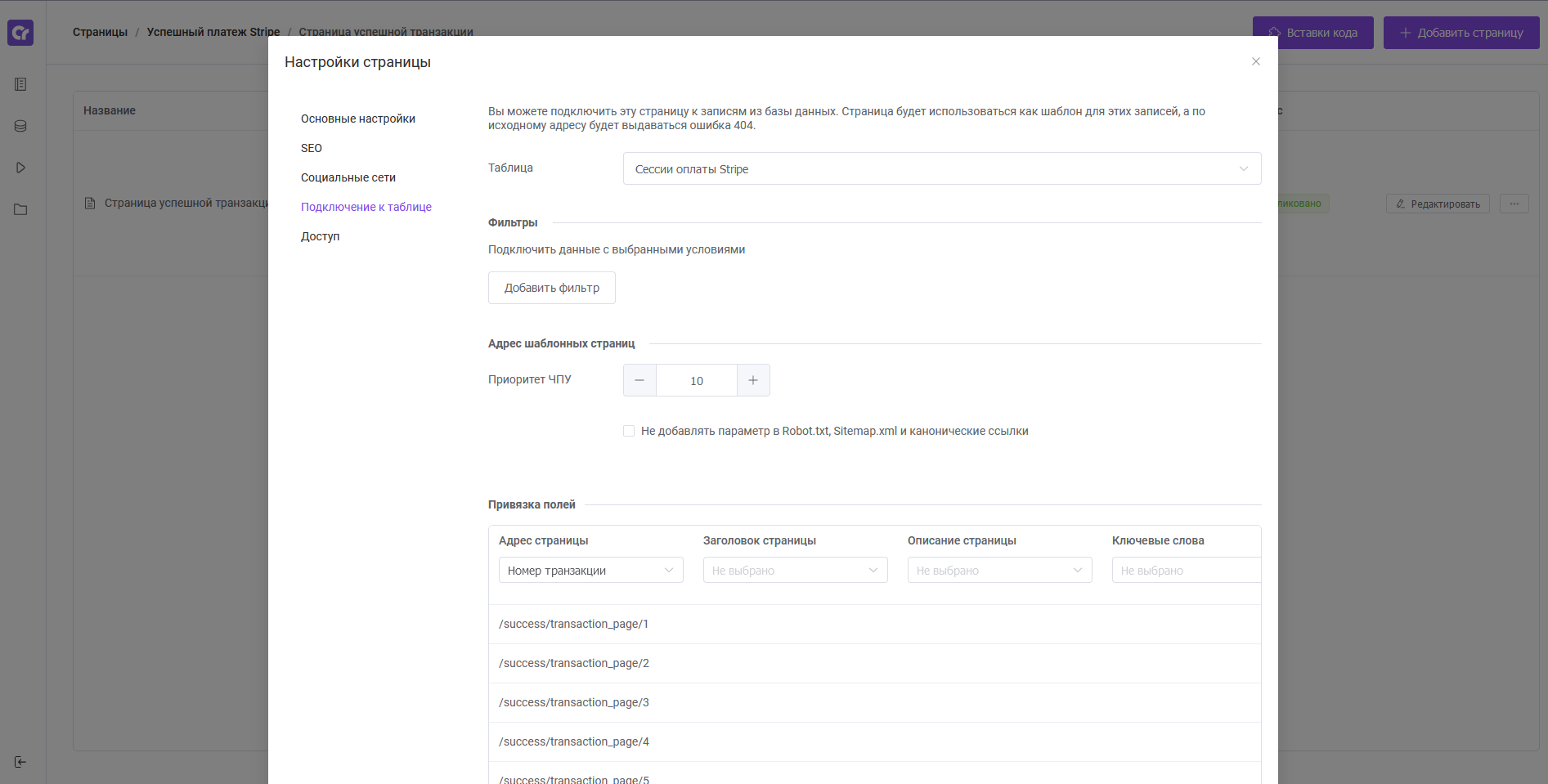This screenshot has width=1548, height=784.
Task: Click the Название column header
Action: (110, 110)
